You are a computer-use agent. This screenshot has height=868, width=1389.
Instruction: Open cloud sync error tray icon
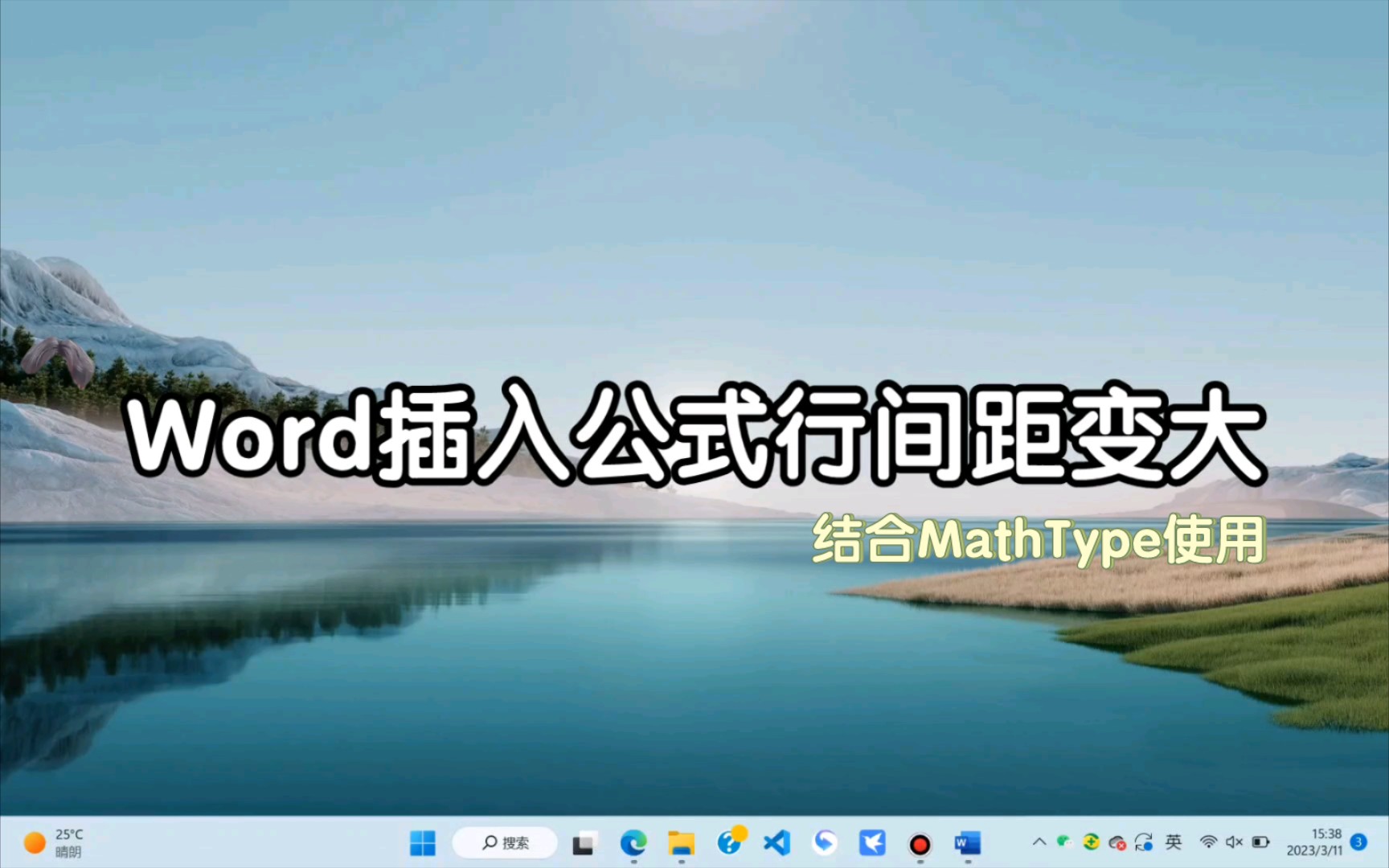[x=1117, y=843]
